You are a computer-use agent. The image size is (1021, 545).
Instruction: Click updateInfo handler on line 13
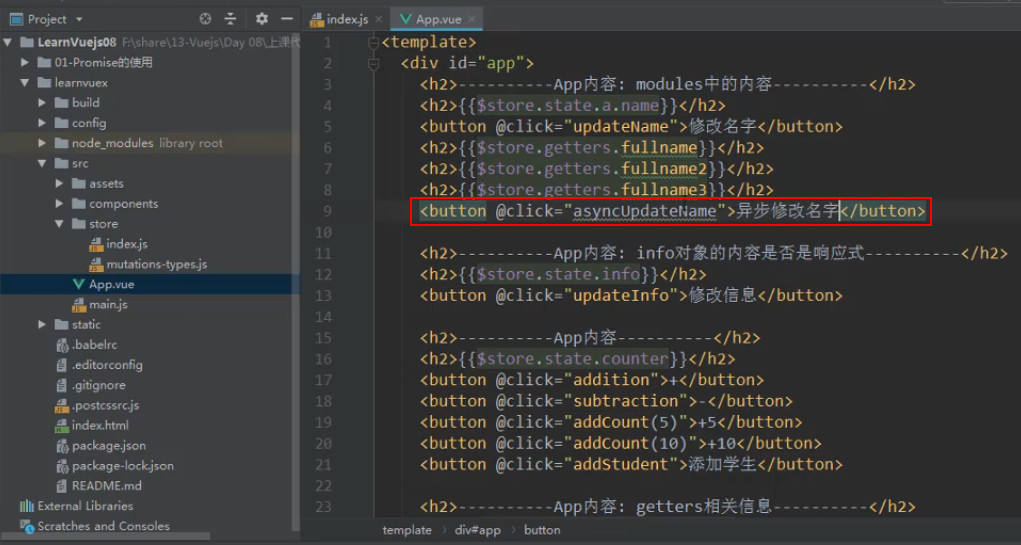coord(621,295)
